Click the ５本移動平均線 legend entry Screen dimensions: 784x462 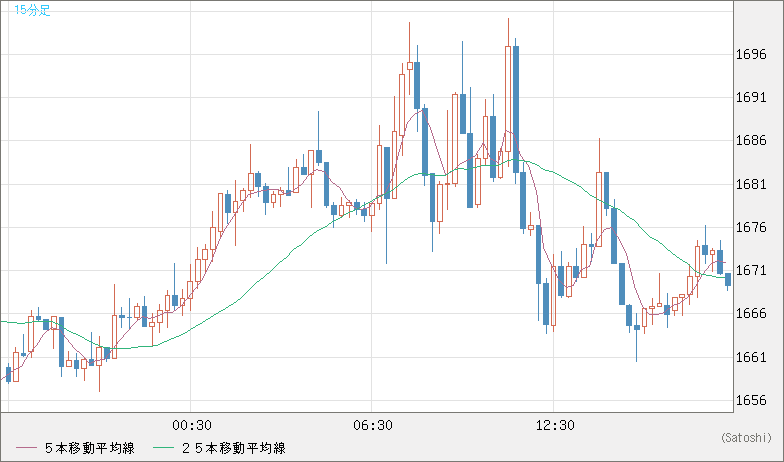point(90,448)
